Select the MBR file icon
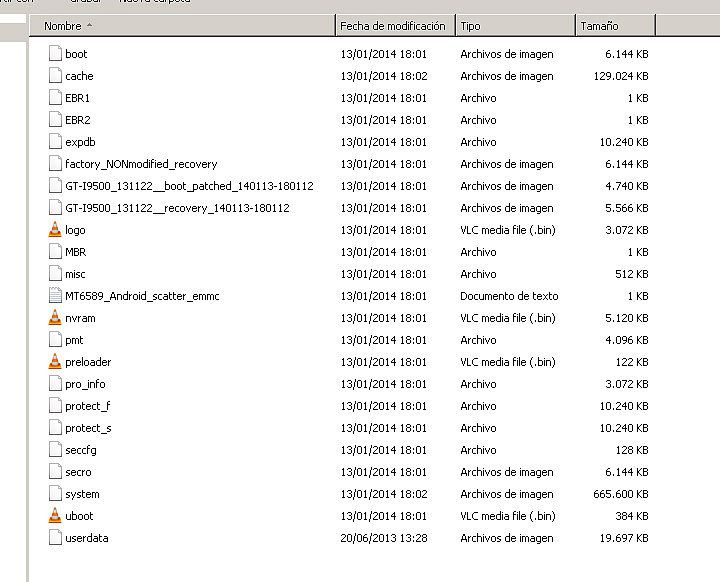 pyautogui.click(x=55, y=251)
